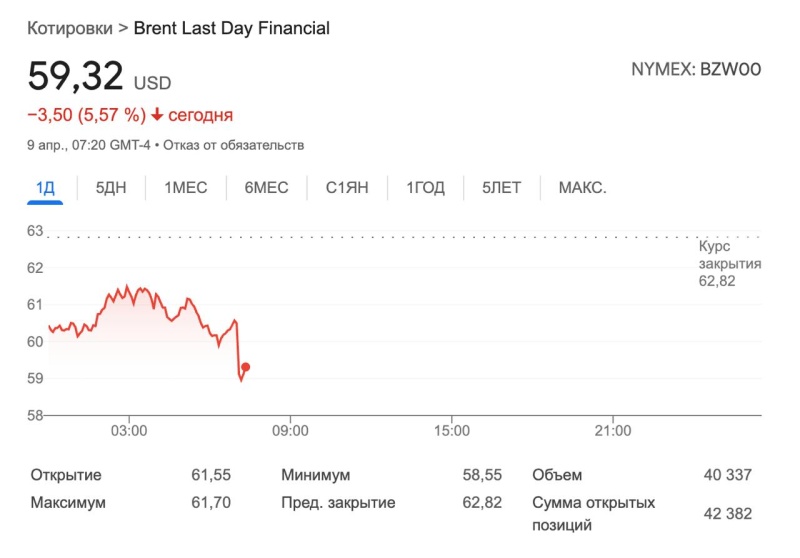
Task: Click the Объем volume value 40 337
Action: (727, 475)
